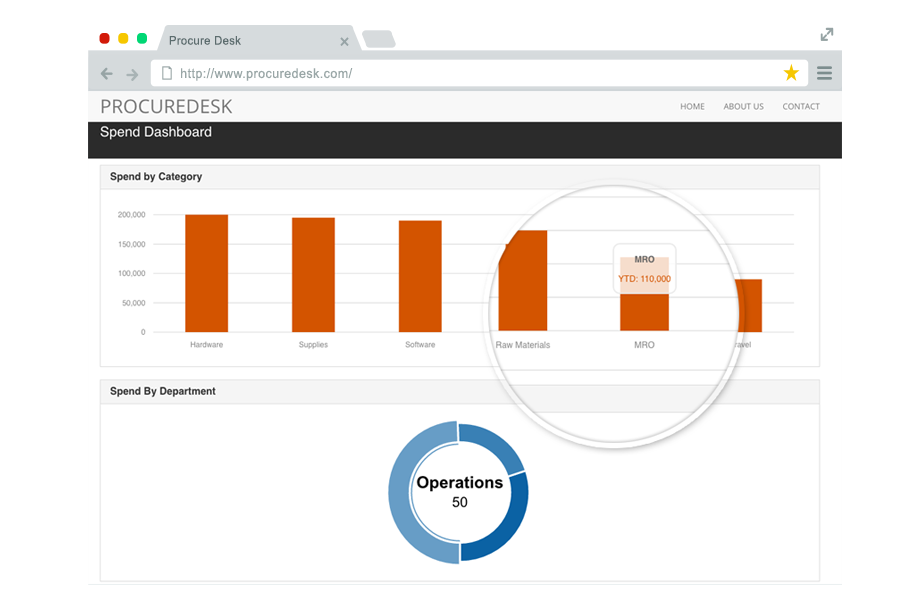This screenshot has width=913, height=603.
Task: Click the PROCUREDESK logo
Action: [166, 107]
